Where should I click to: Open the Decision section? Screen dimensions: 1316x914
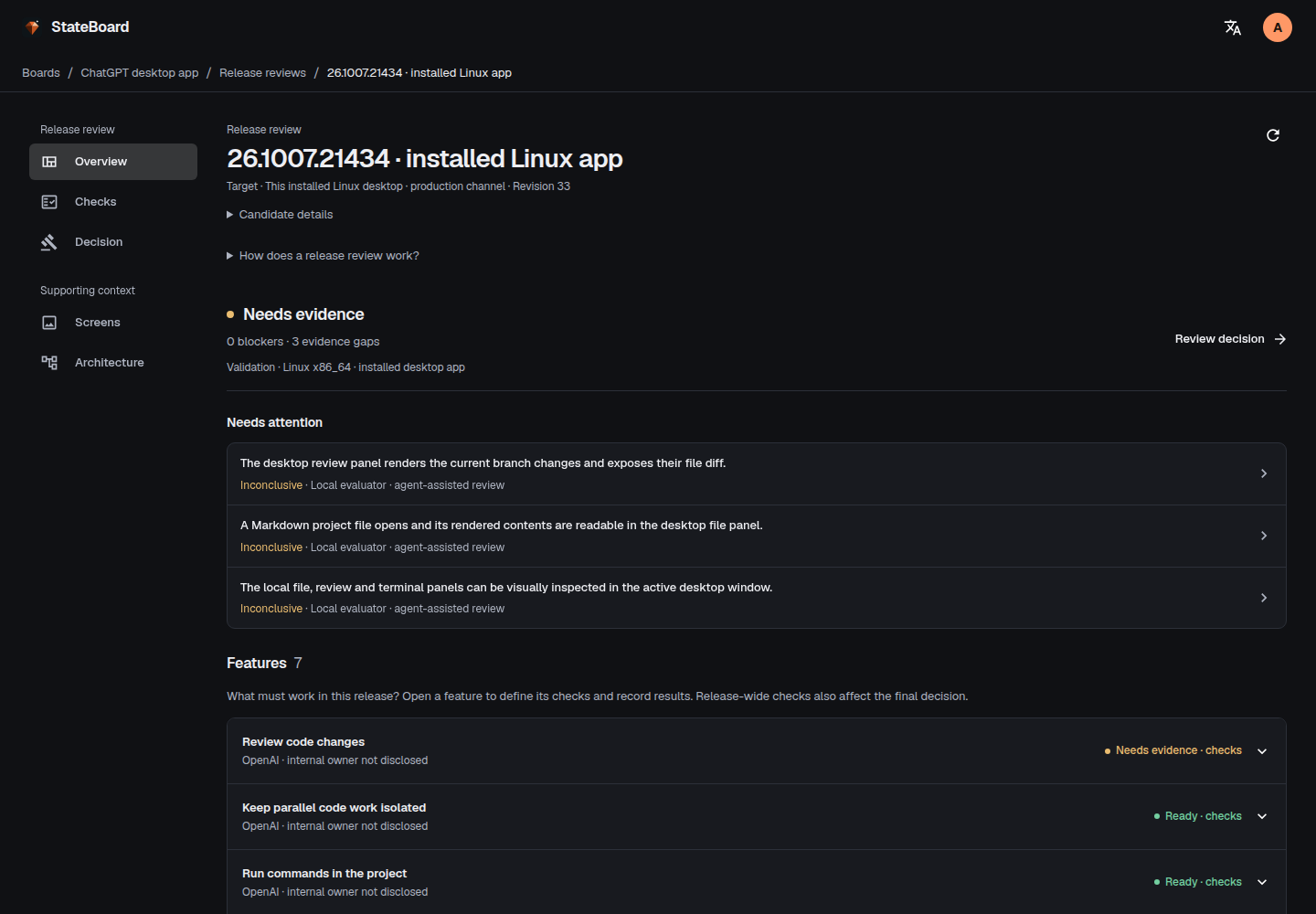(113, 242)
